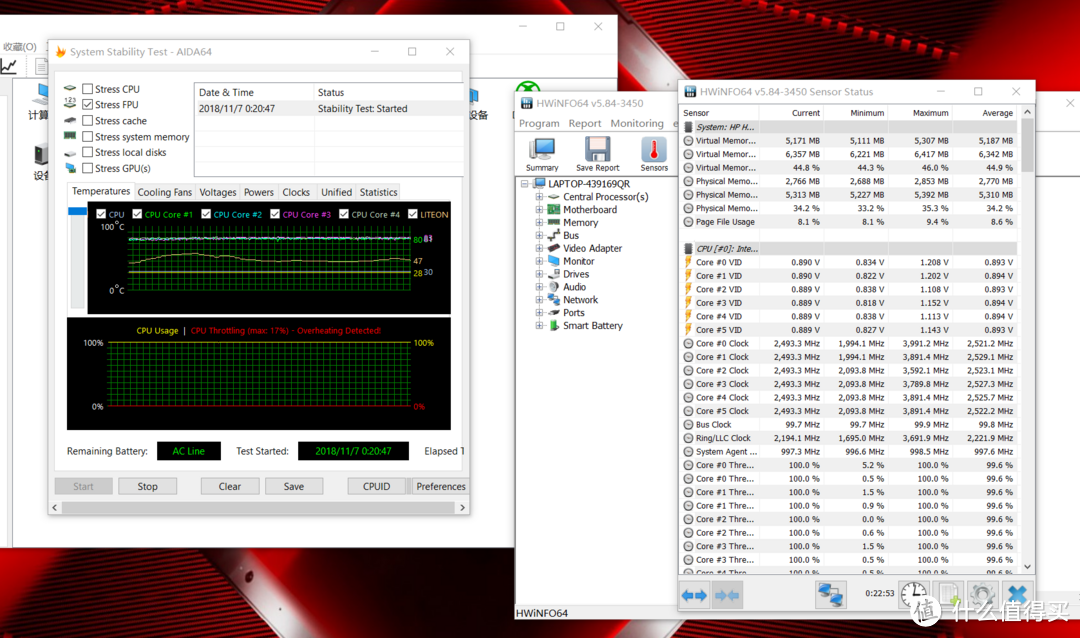Enable Stress system memory checkbox

(x=87, y=136)
